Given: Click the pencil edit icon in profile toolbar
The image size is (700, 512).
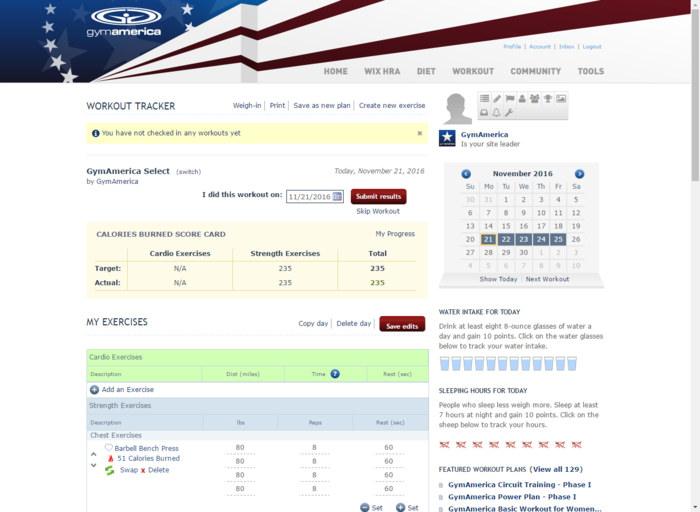Looking at the screenshot, I should pos(497,99).
